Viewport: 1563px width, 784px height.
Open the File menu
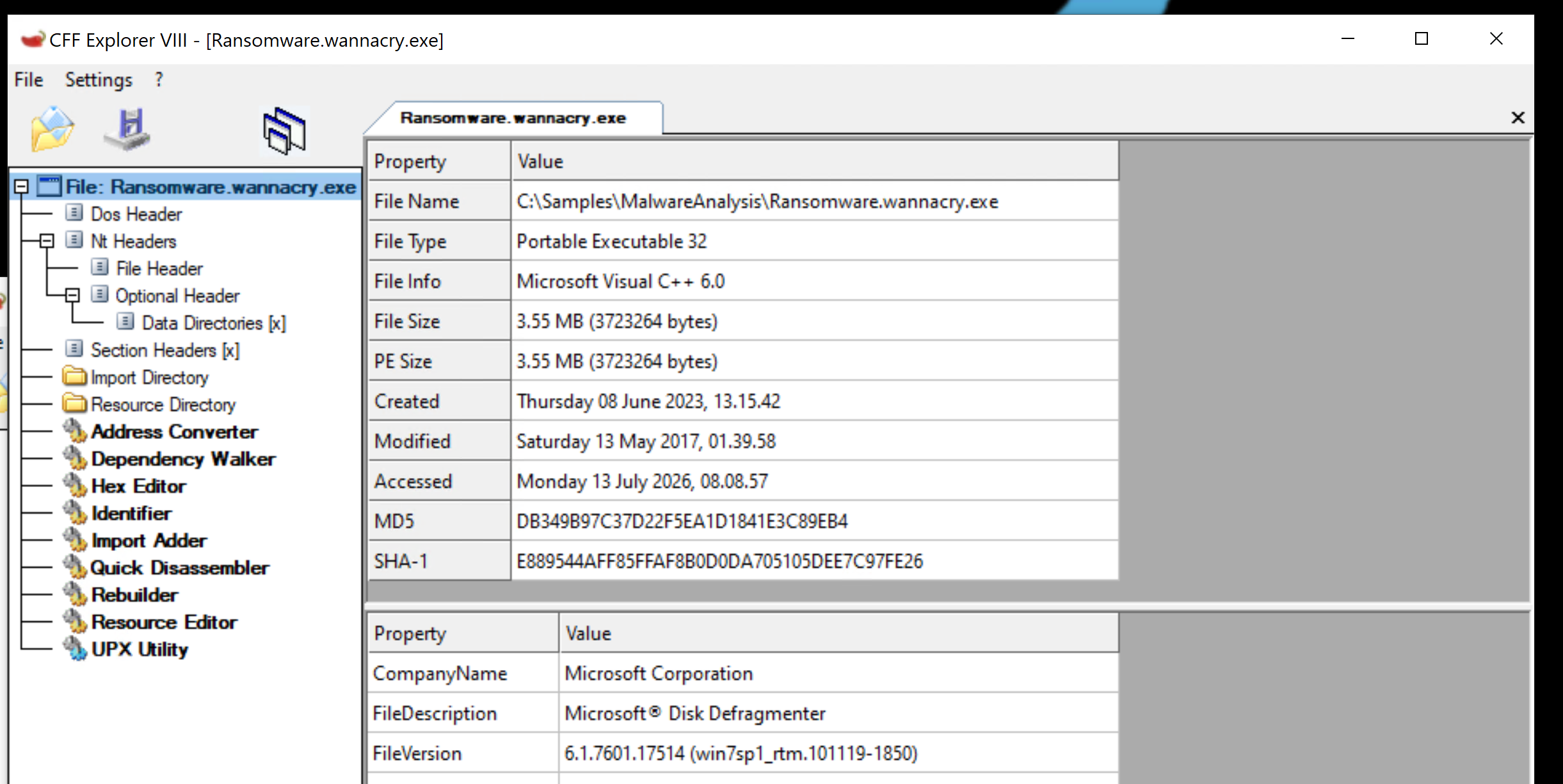[x=29, y=80]
